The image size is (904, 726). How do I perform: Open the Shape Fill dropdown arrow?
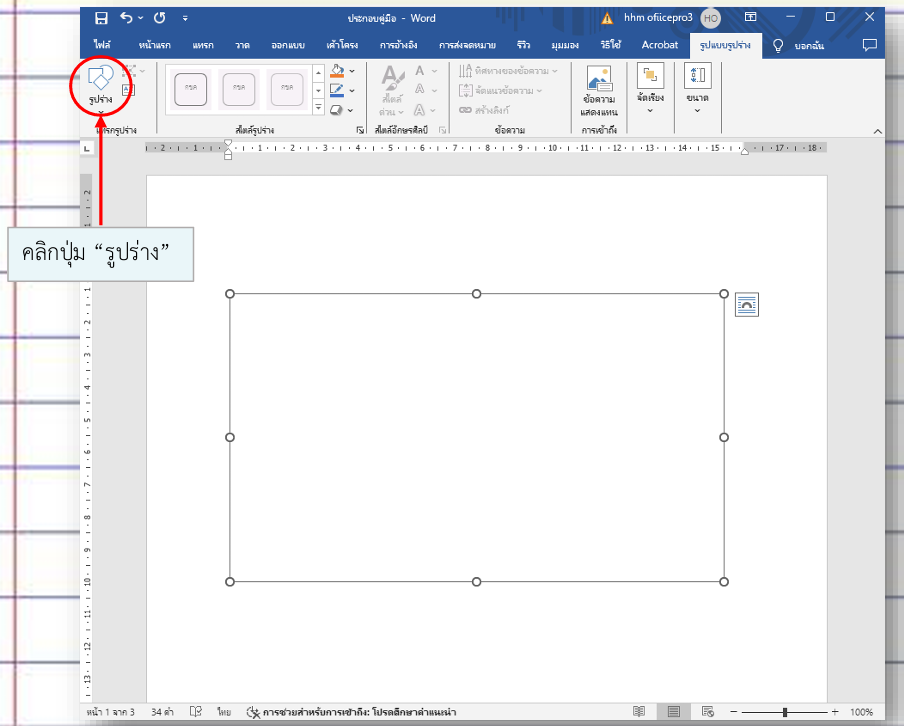(x=352, y=72)
